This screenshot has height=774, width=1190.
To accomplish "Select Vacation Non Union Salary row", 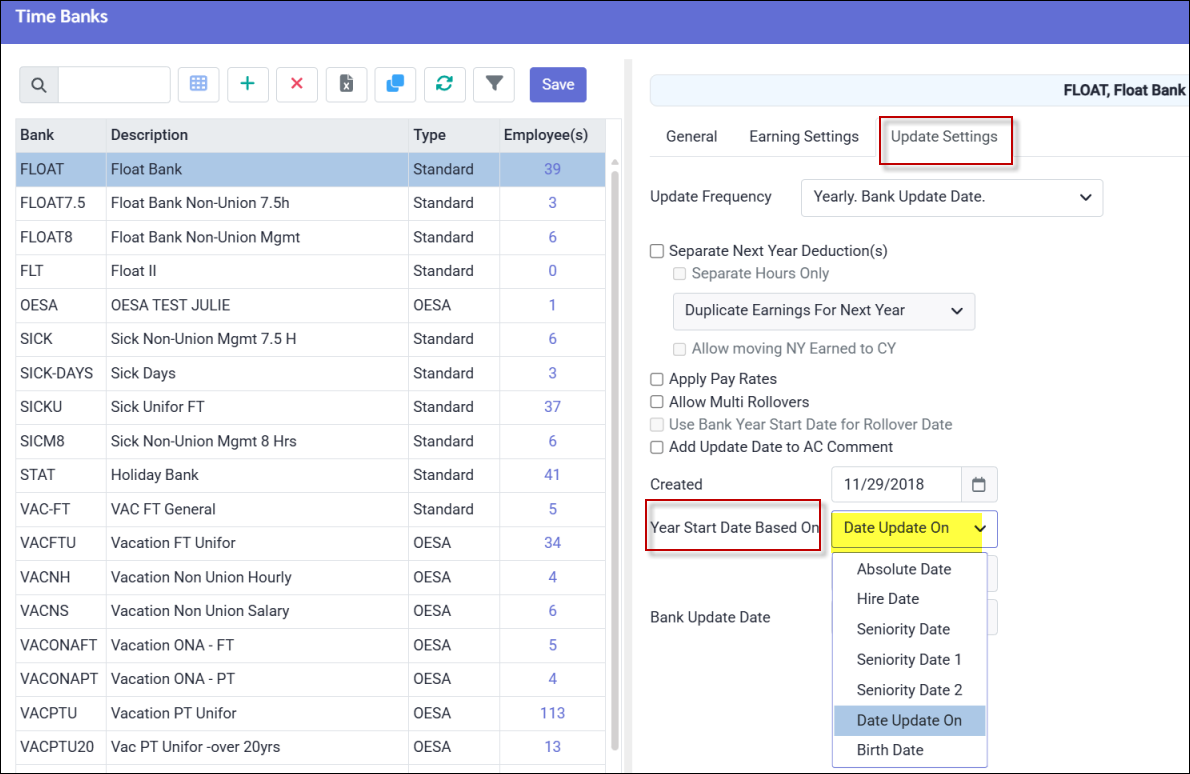I will pyautogui.click(x=310, y=611).
